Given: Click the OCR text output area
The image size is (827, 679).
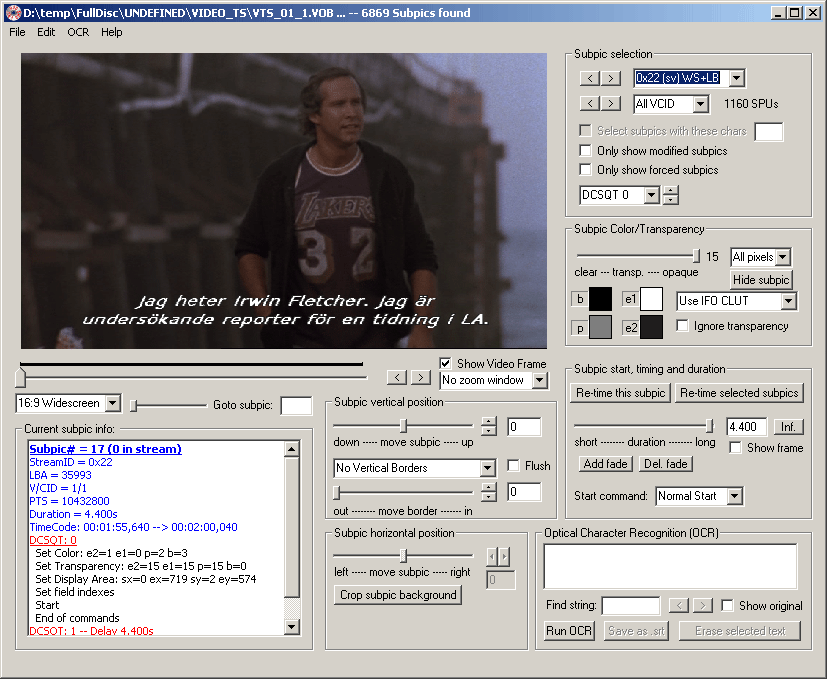Looking at the screenshot, I should pos(670,566).
